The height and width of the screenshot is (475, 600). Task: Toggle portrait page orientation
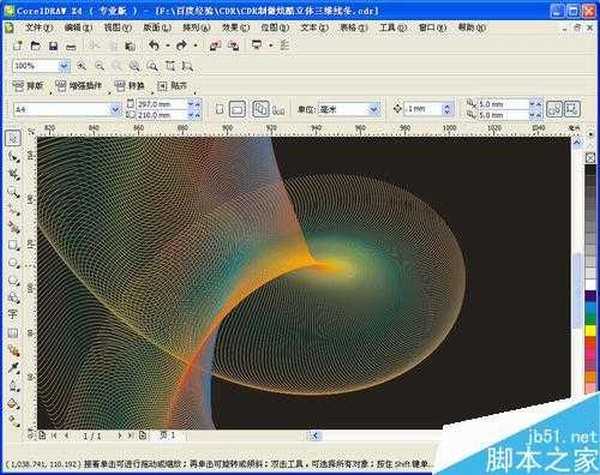coord(221,108)
